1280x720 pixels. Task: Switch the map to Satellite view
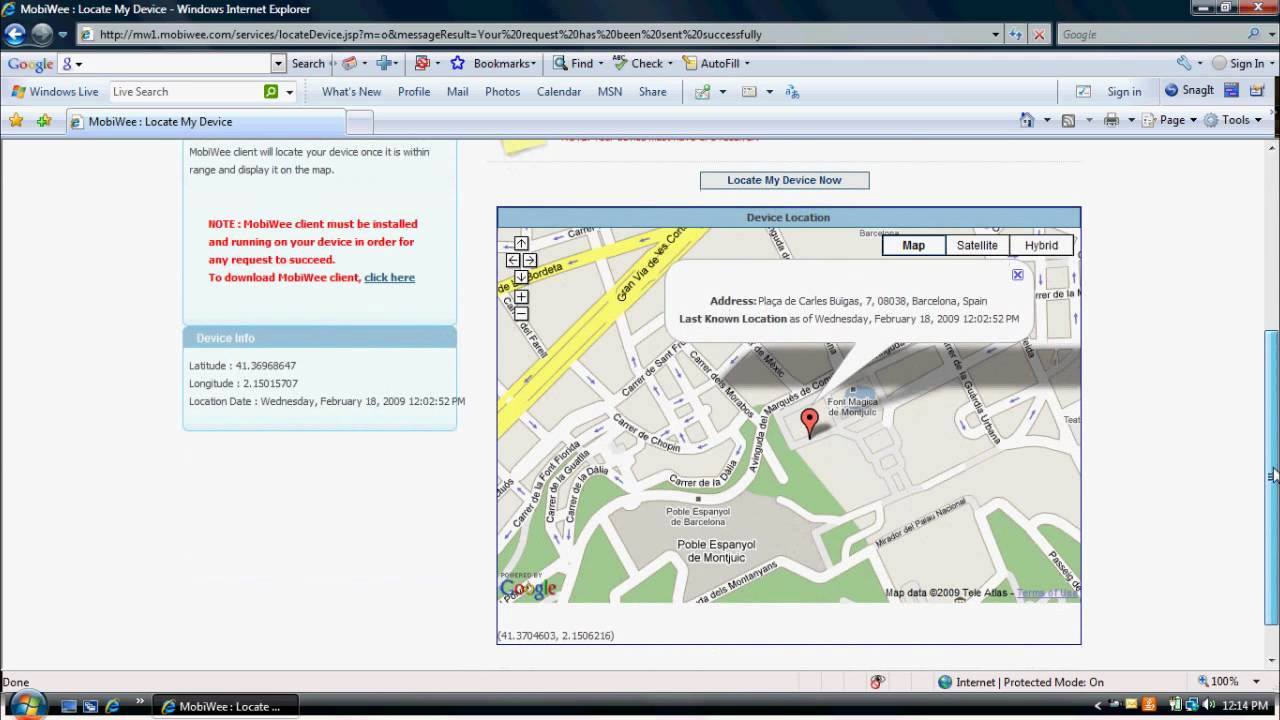tap(977, 245)
